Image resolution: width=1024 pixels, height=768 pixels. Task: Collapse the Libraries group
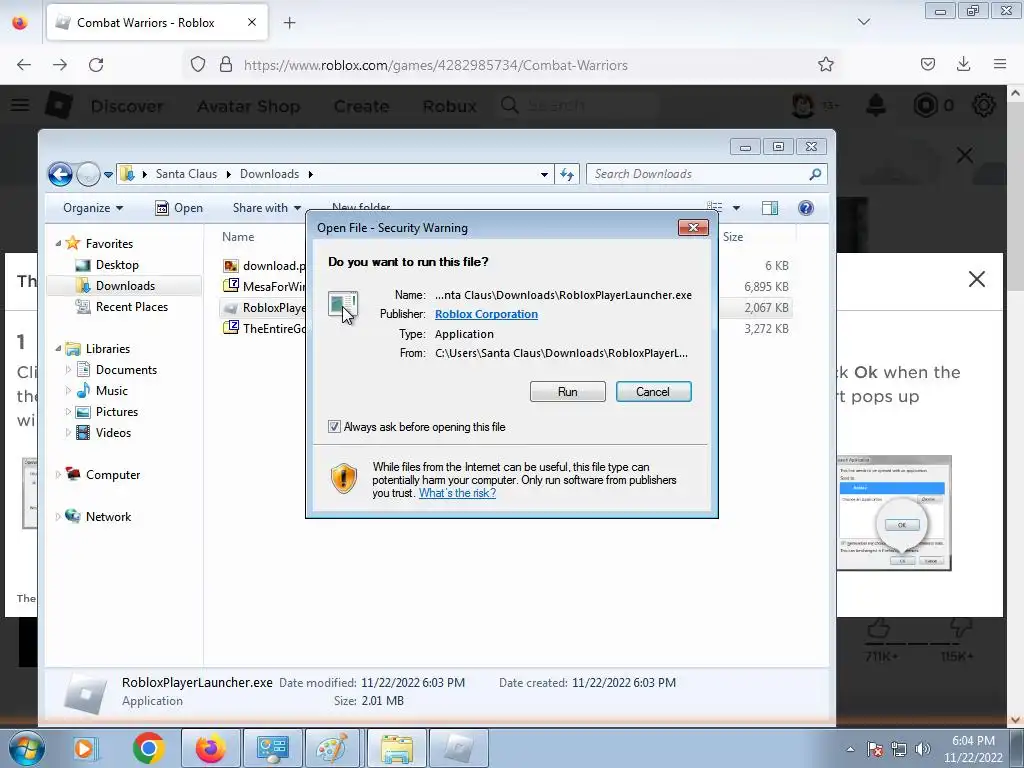58,349
